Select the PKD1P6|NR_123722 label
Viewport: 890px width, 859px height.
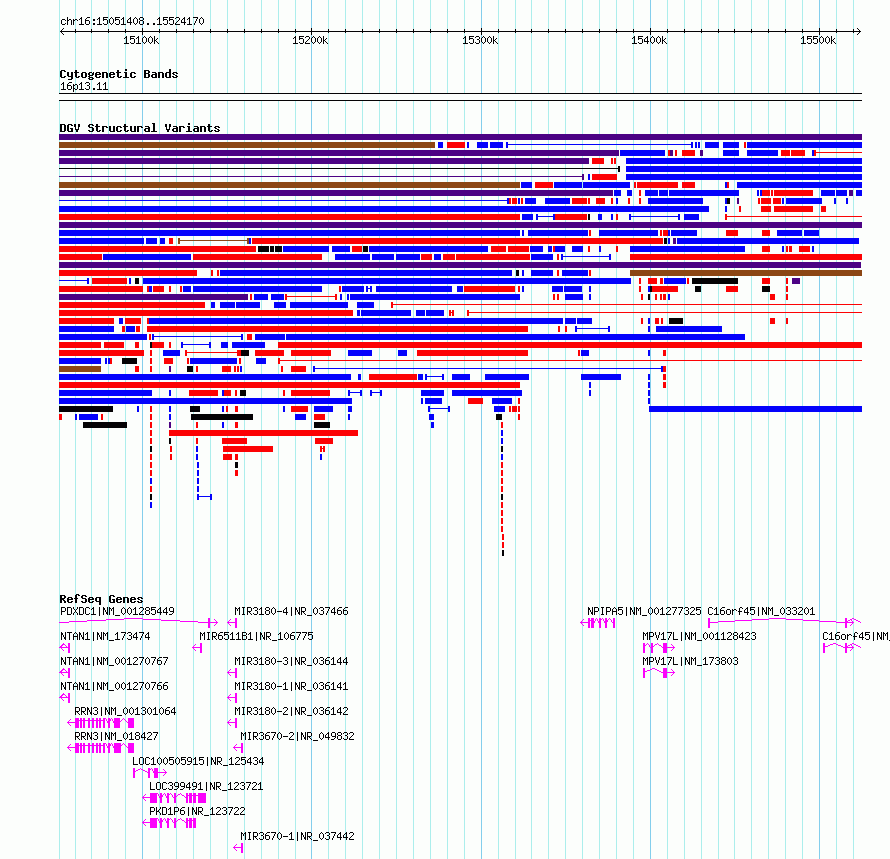(x=197, y=811)
